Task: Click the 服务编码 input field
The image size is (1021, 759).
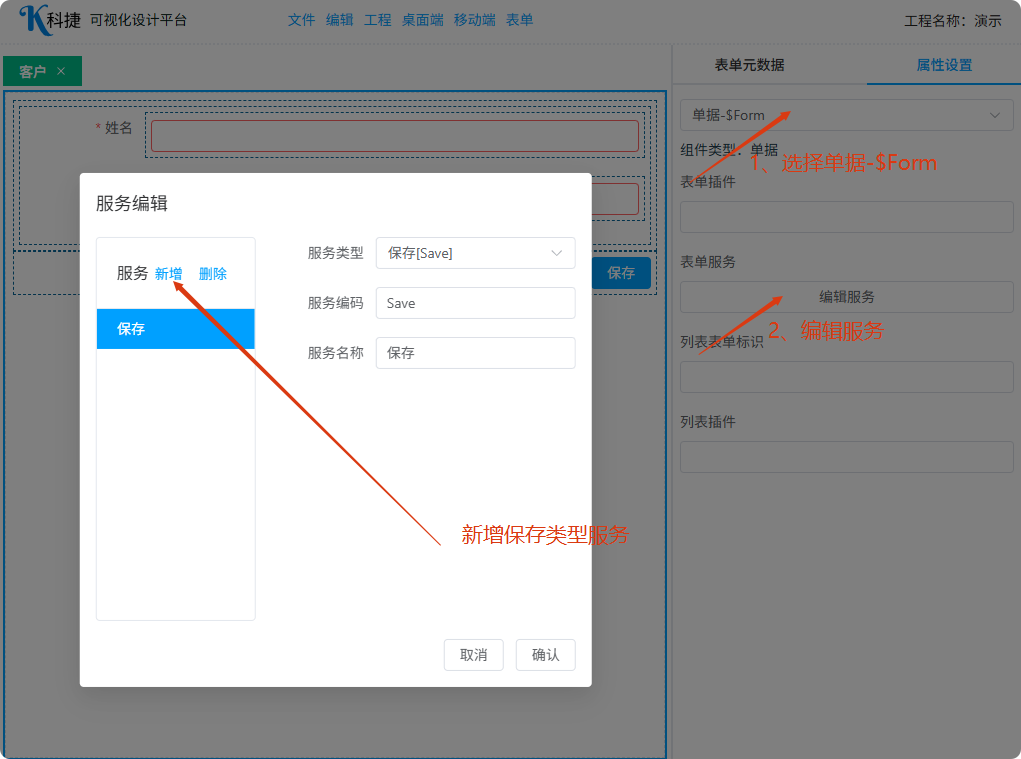Action: (475, 303)
